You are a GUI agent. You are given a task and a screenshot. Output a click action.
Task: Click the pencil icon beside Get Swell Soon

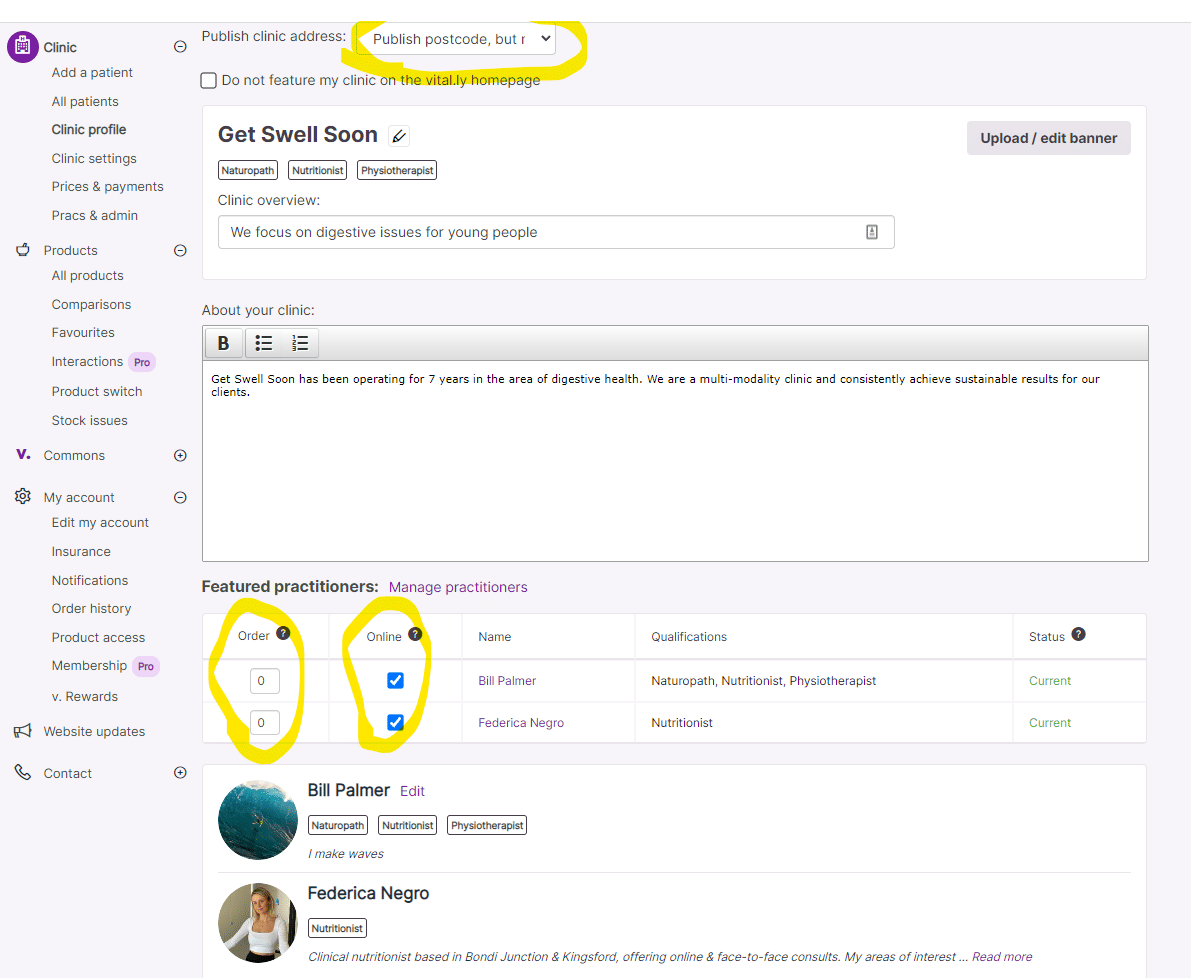(398, 136)
